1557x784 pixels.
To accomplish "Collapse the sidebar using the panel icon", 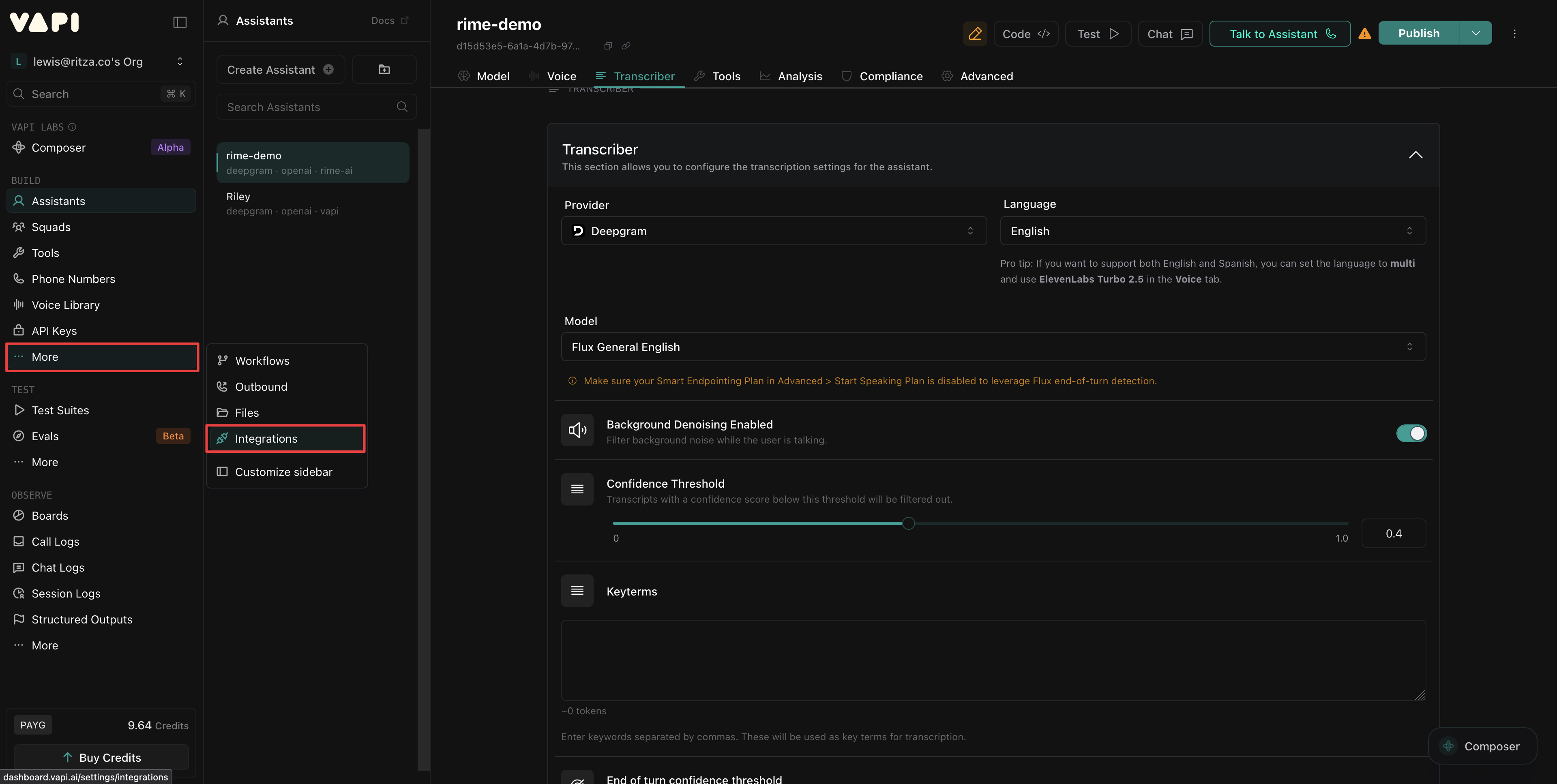I will [180, 22].
